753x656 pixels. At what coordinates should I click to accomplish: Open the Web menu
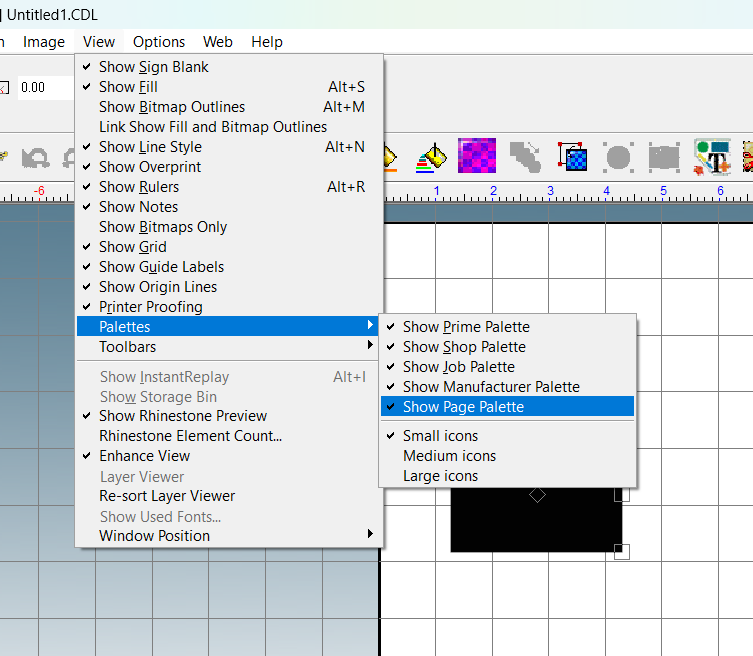[x=218, y=42]
